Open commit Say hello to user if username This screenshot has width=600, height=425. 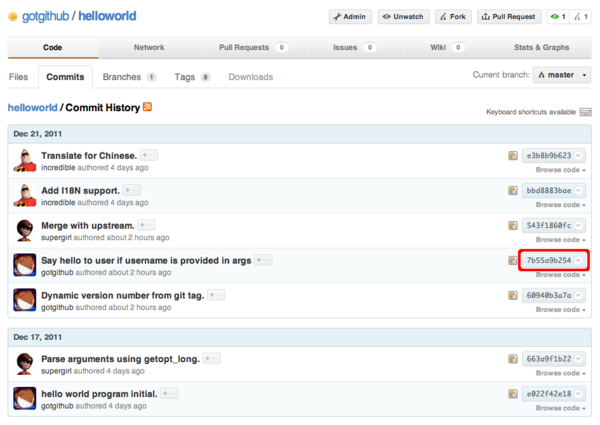pos(146,261)
